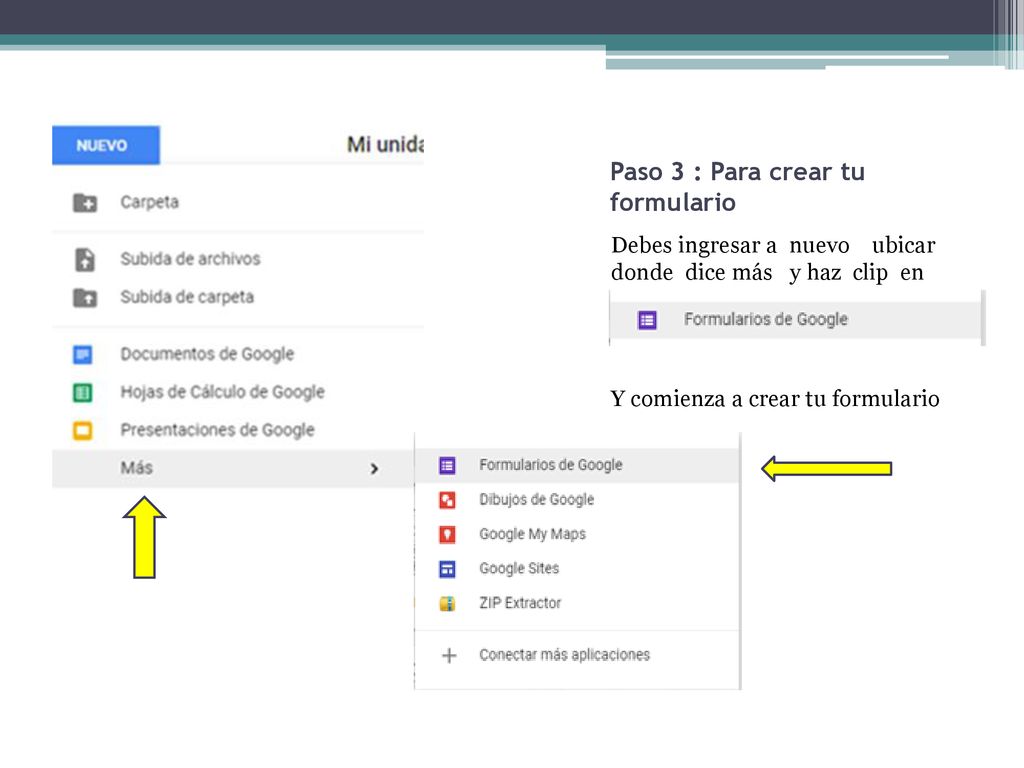Click the red Dibujos de Google icon
1024x768 pixels.
447,500
